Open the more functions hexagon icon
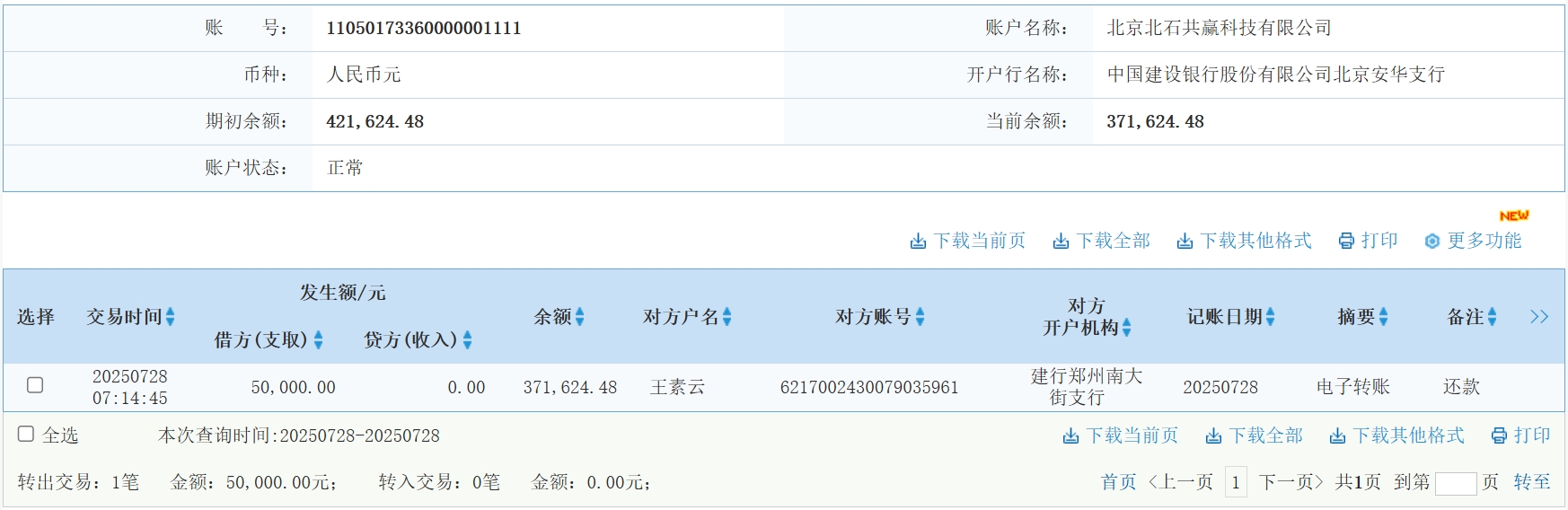The height and width of the screenshot is (510, 1568). click(x=1432, y=242)
